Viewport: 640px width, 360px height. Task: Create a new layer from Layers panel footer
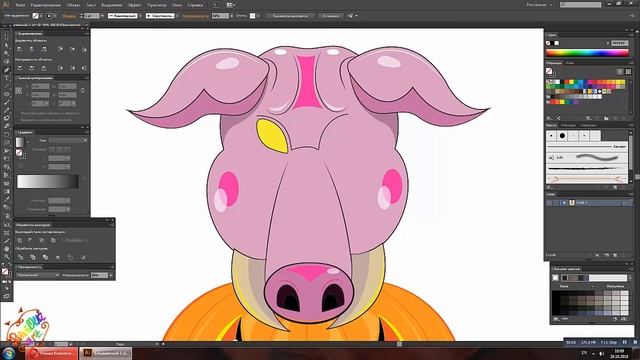pyautogui.click(x=615, y=255)
